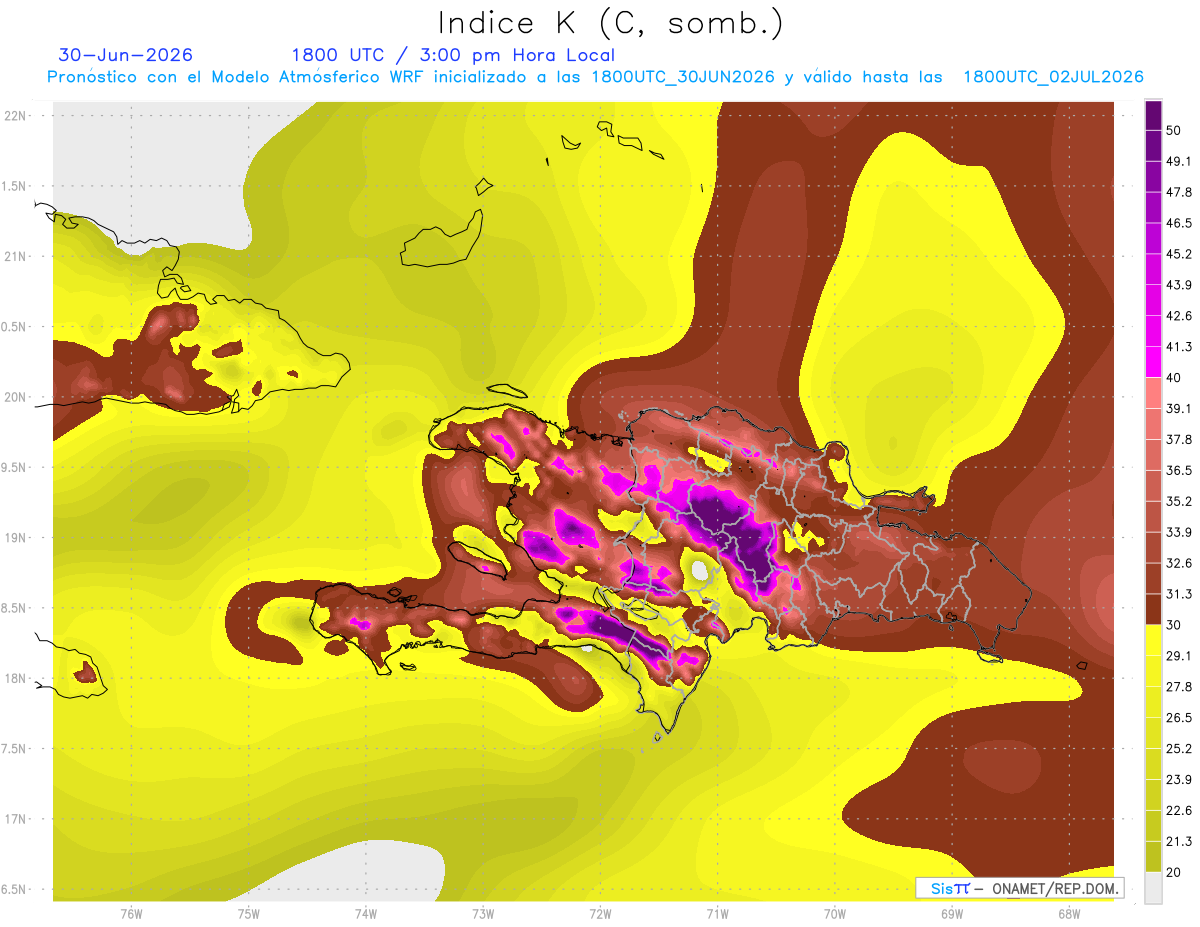Click the latitude label "19N"

tap(15, 537)
